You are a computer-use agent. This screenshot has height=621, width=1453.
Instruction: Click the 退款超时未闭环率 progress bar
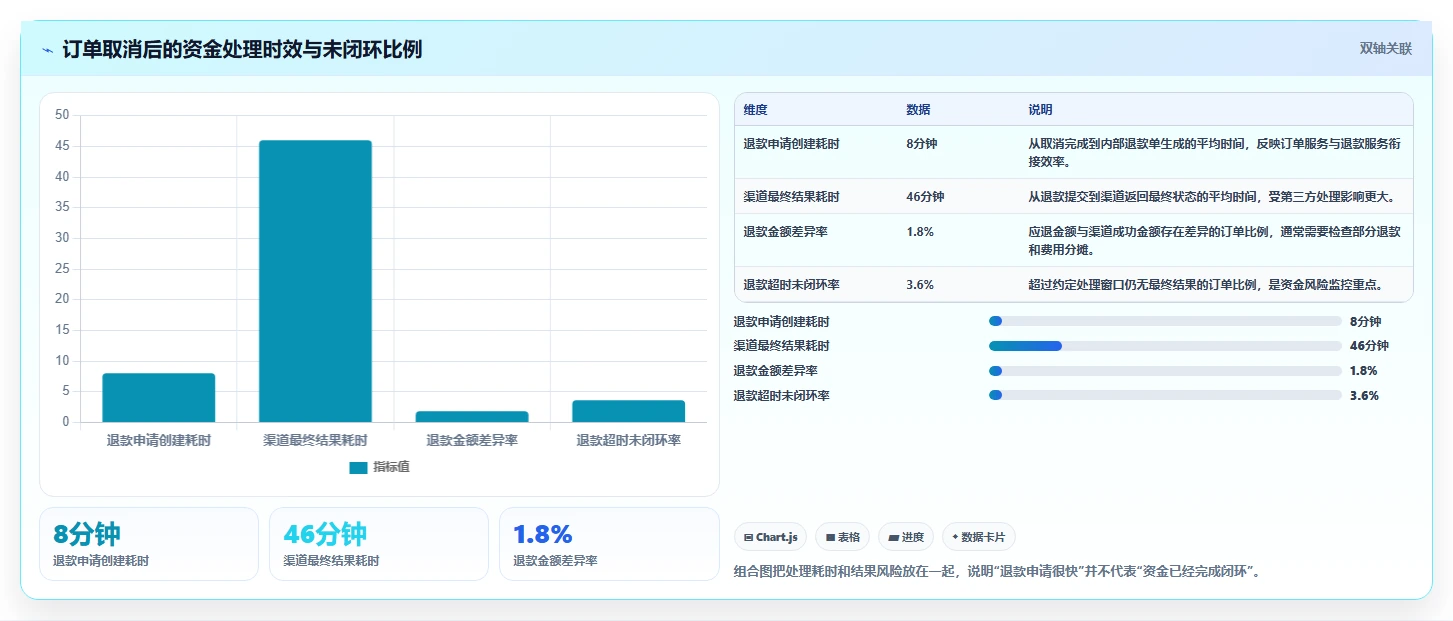[x=1165, y=395]
